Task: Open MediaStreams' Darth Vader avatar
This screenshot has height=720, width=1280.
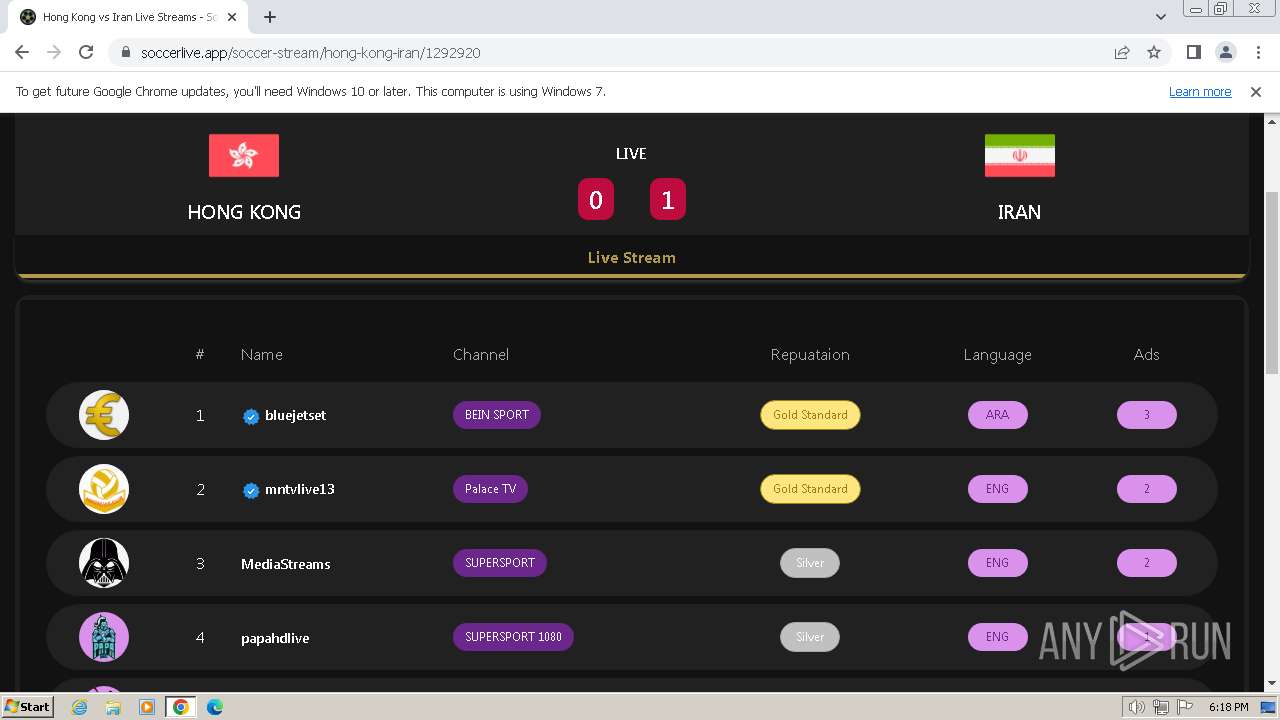Action: 104,563
